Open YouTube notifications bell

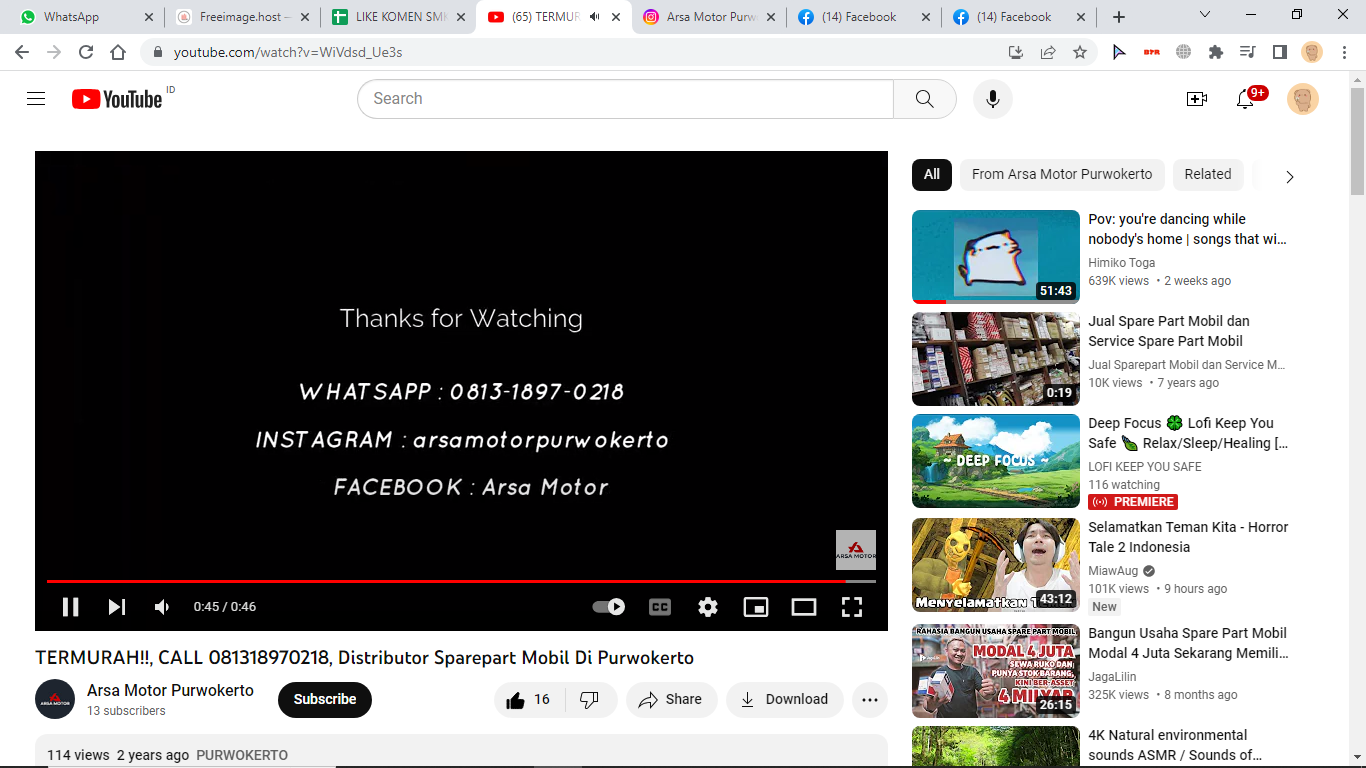point(1245,99)
